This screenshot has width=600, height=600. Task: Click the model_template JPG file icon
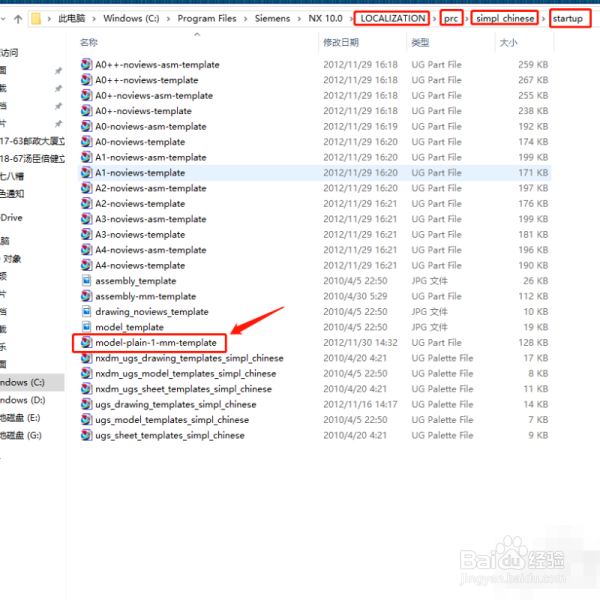click(86, 327)
